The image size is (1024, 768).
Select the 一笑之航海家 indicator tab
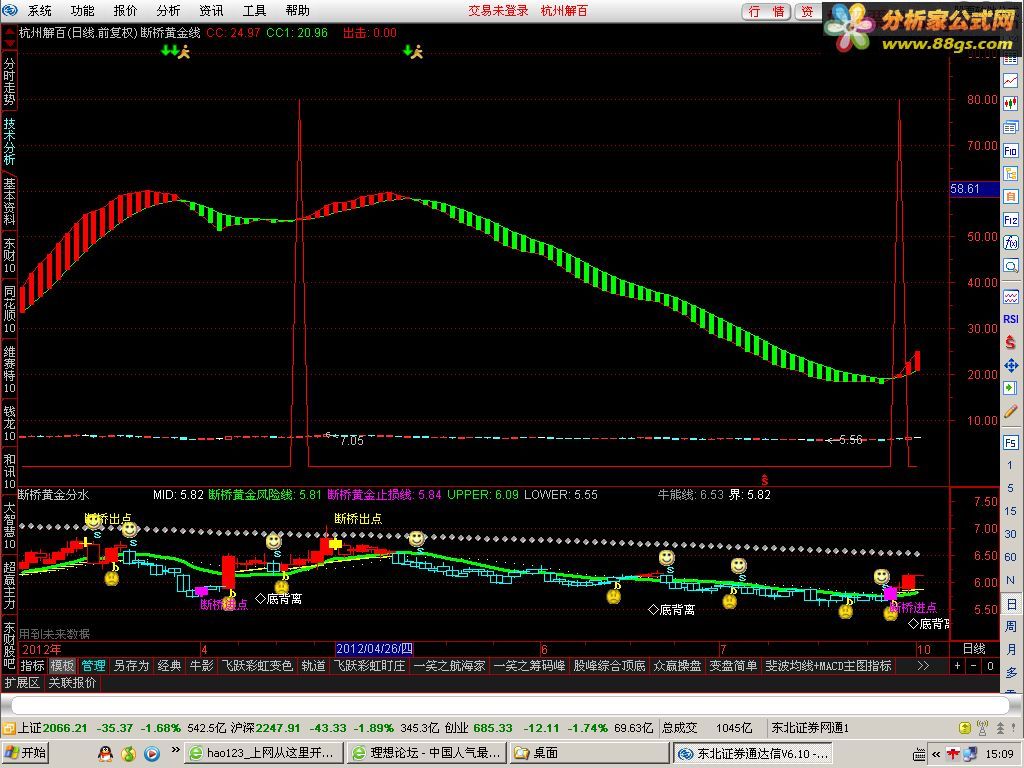449,665
